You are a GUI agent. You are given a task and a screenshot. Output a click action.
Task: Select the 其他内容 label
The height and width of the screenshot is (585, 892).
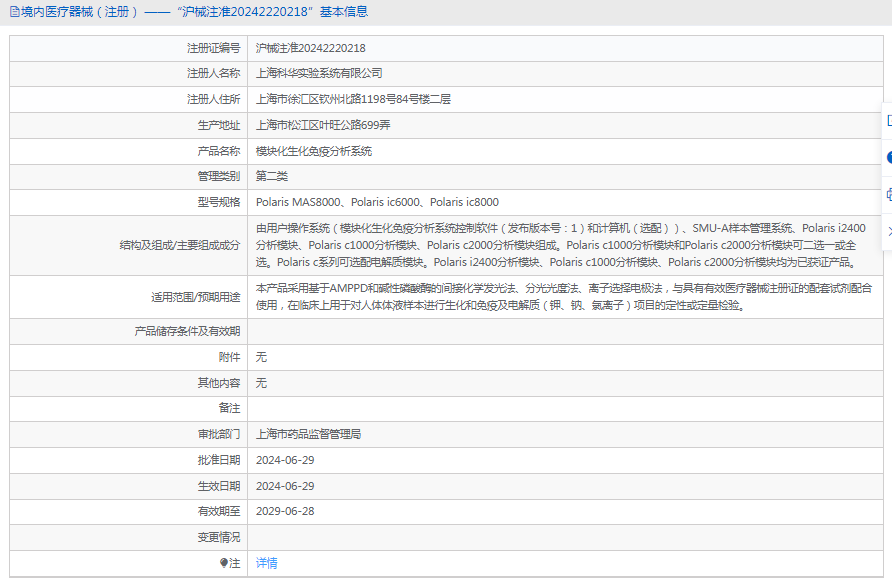[x=219, y=383]
